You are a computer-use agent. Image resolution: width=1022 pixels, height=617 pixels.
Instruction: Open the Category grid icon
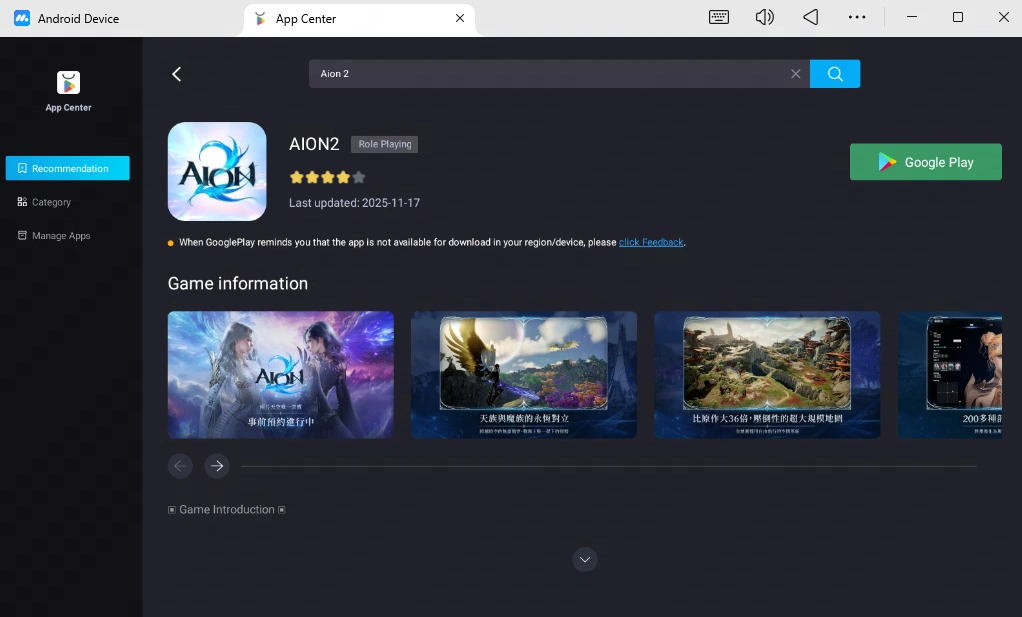[x=22, y=201]
